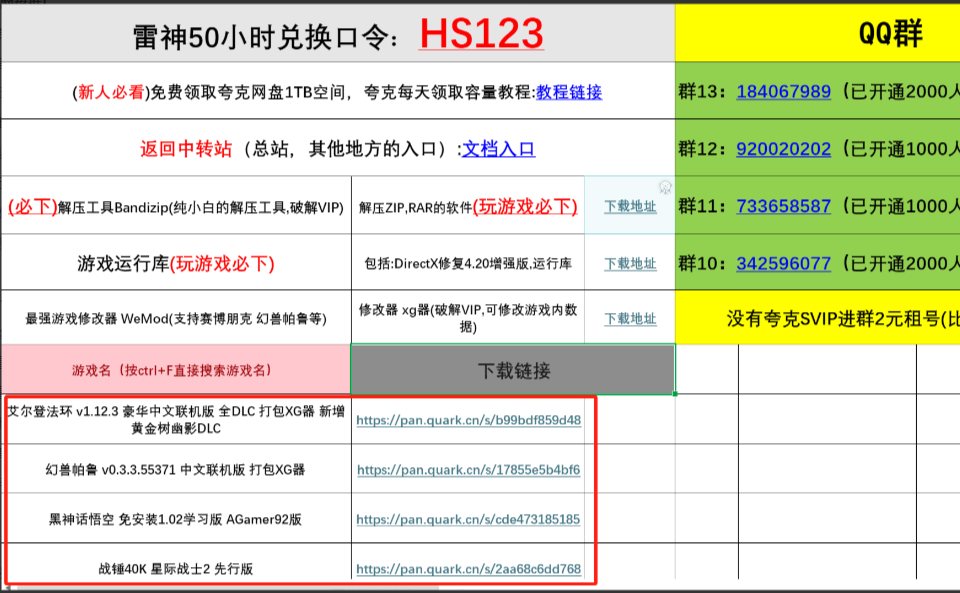Select the DirectX修复4.20增强版 description cell
Image resolution: width=960 pixels, height=593 pixels.
click(x=468, y=263)
